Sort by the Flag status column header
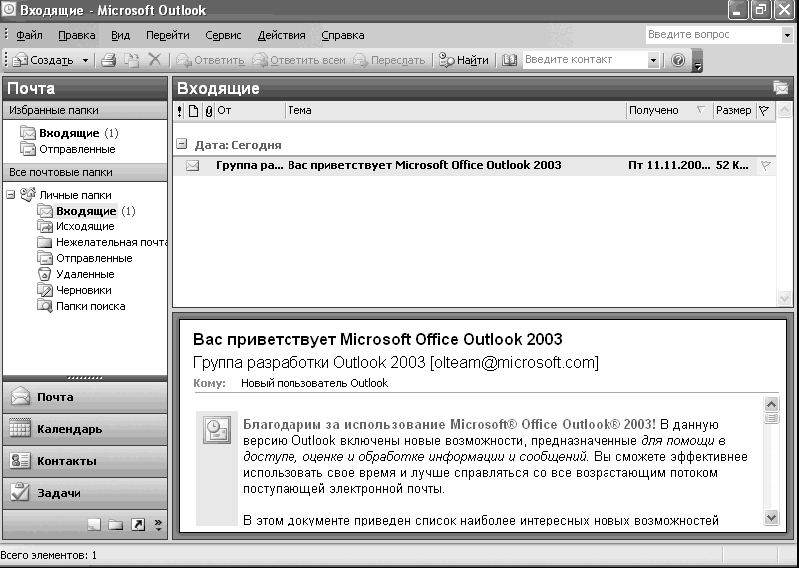Viewport: 799px width, 568px height. pos(764,111)
